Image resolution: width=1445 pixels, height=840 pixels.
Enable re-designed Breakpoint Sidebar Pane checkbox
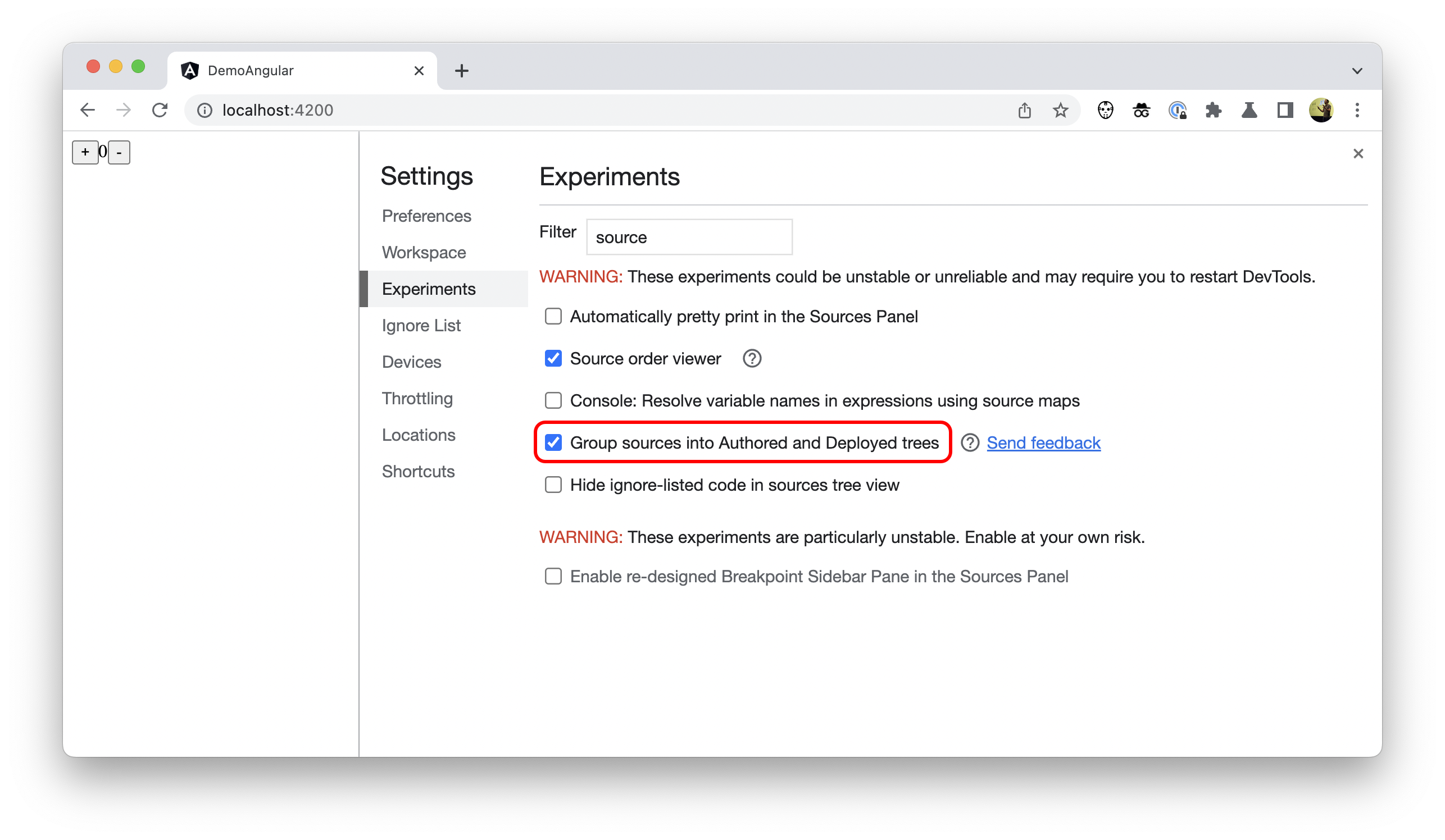click(553, 576)
